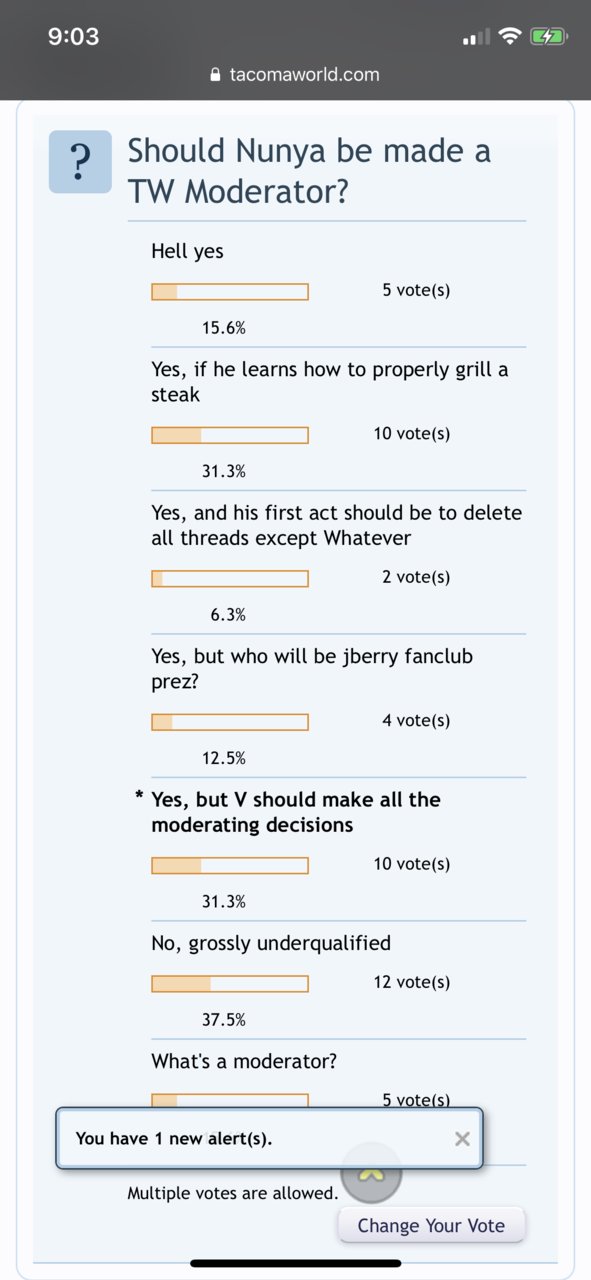Tap the lock icon beside tacomaworld.com
Image resolution: width=591 pixels, height=1280 pixels.
214,75
